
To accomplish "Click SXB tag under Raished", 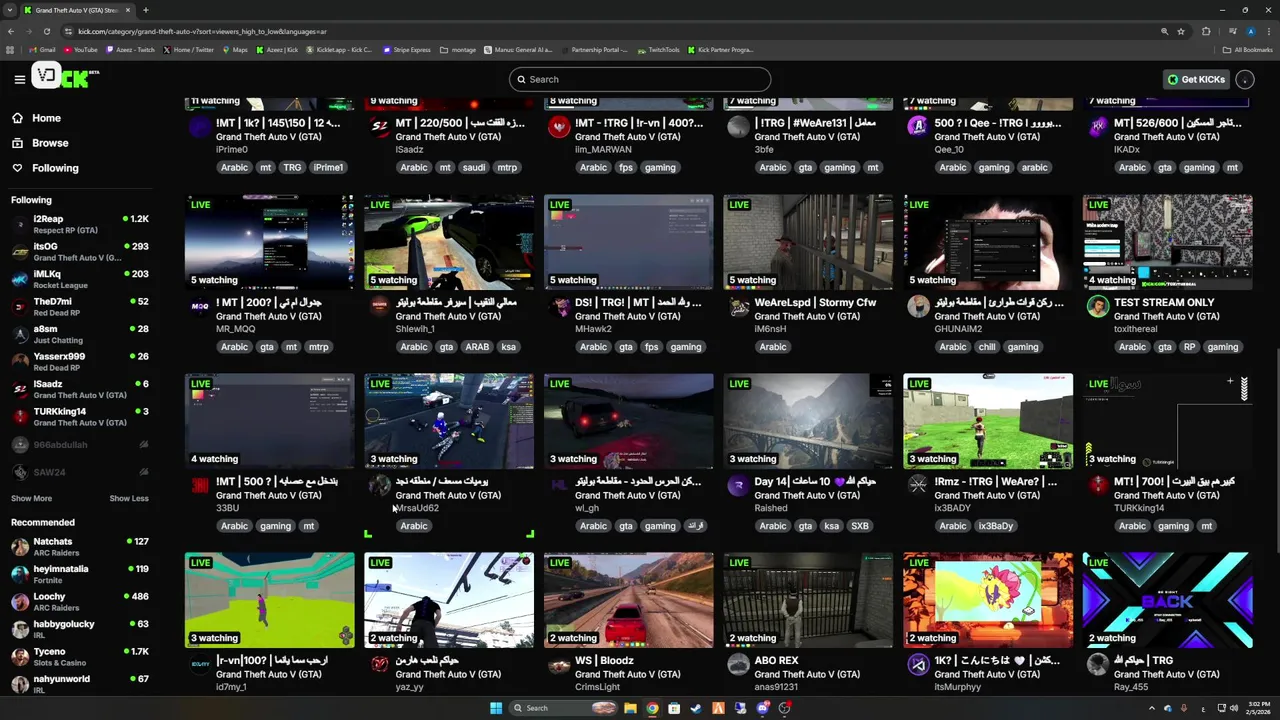I will (859, 526).
